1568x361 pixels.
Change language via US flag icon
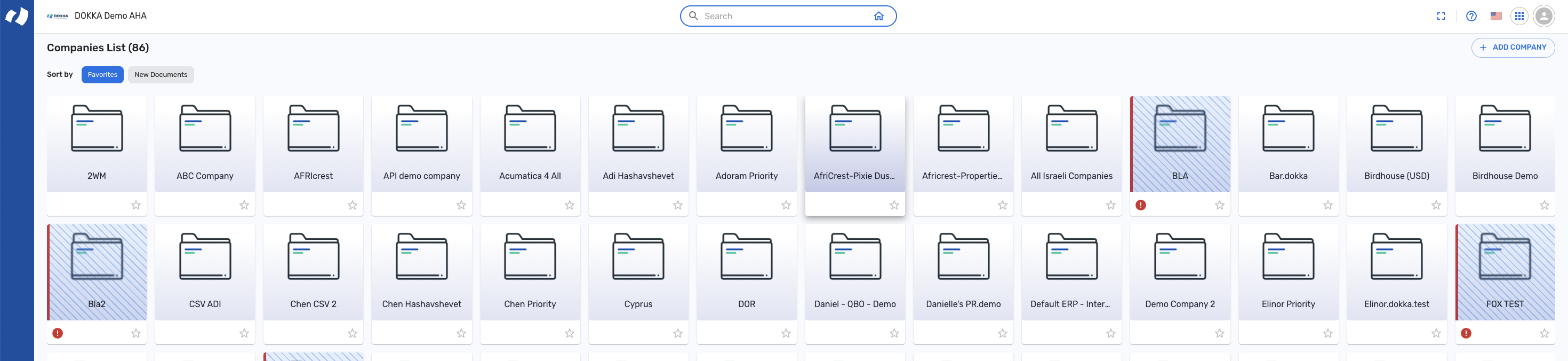point(1495,17)
